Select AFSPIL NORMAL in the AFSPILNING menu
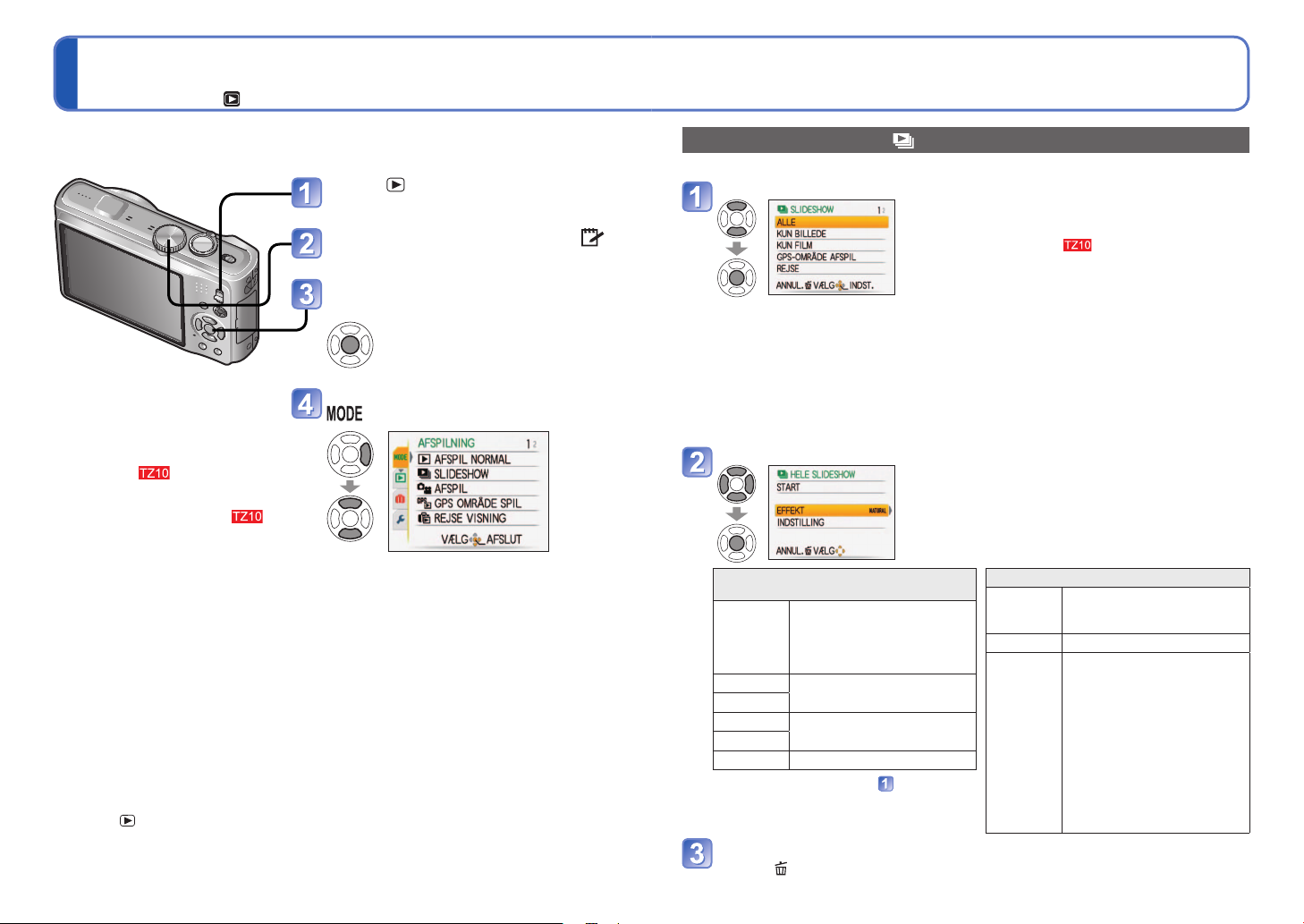This screenshot has width=1304, height=924. click(x=471, y=459)
